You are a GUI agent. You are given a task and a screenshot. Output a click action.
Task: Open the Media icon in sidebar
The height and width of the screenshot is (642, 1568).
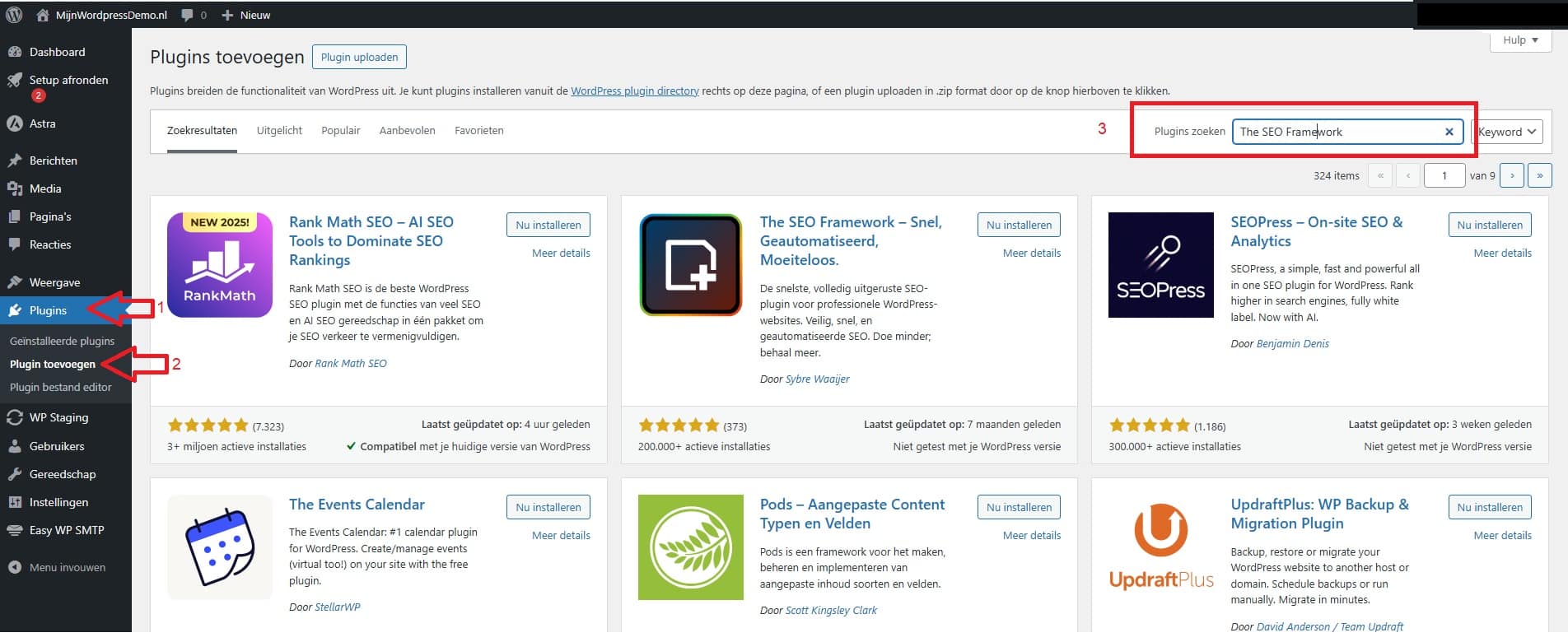coord(14,188)
